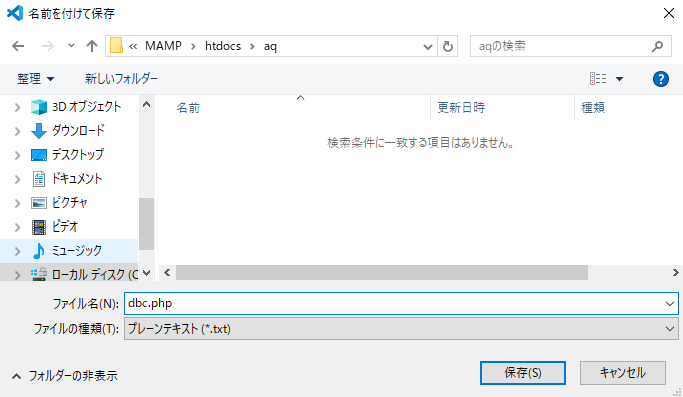The height and width of the screenshot is (397, 683).
Task: Select ローカル ディスク (C in sidebar
Action: [x=94, y=274]
